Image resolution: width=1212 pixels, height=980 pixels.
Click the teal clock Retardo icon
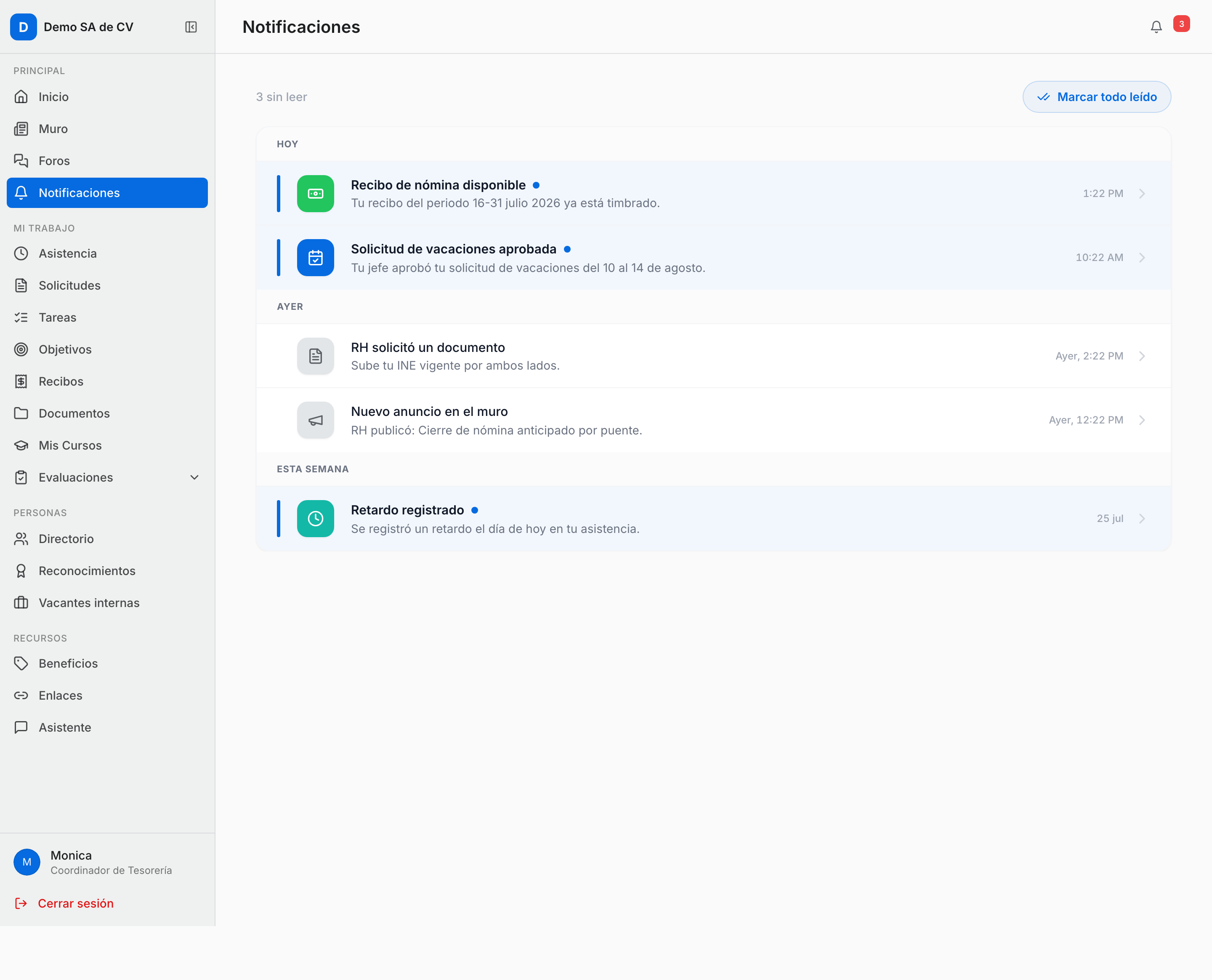[x=315, y=519]
